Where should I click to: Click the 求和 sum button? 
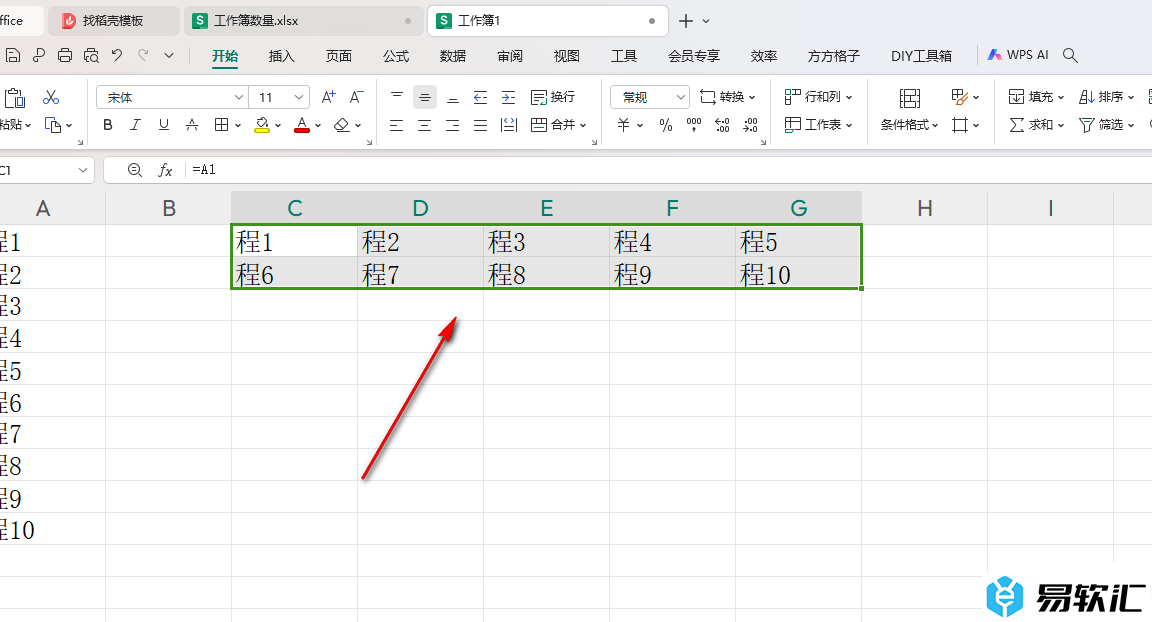tap(1036, 125)
